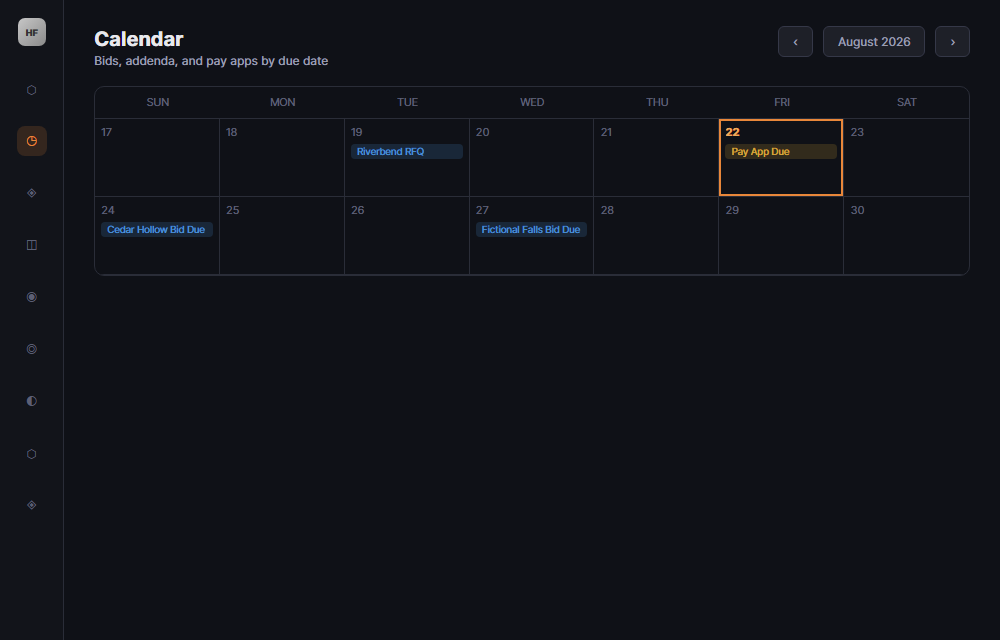Advance to next month with right chevron
The height and width of the screenshot is (640, 1000).
(952, 41)
